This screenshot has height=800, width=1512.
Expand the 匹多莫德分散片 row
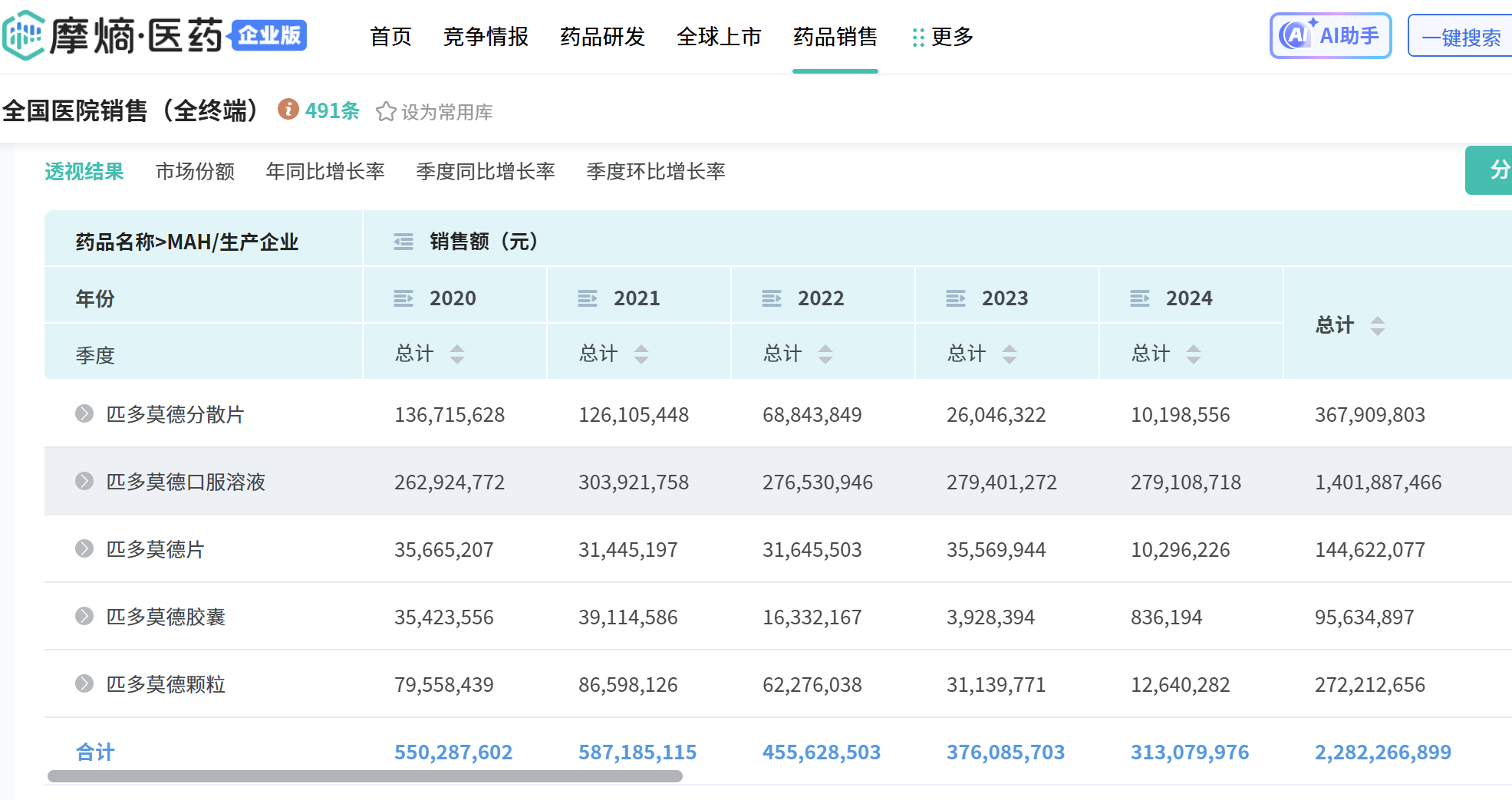84,414
